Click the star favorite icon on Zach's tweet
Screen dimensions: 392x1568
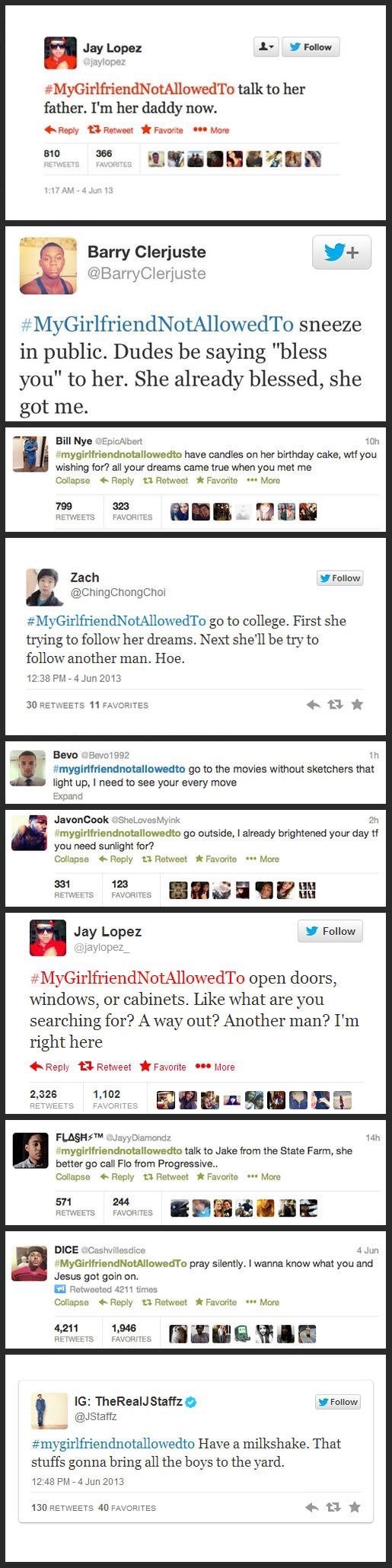click(357, 705)
